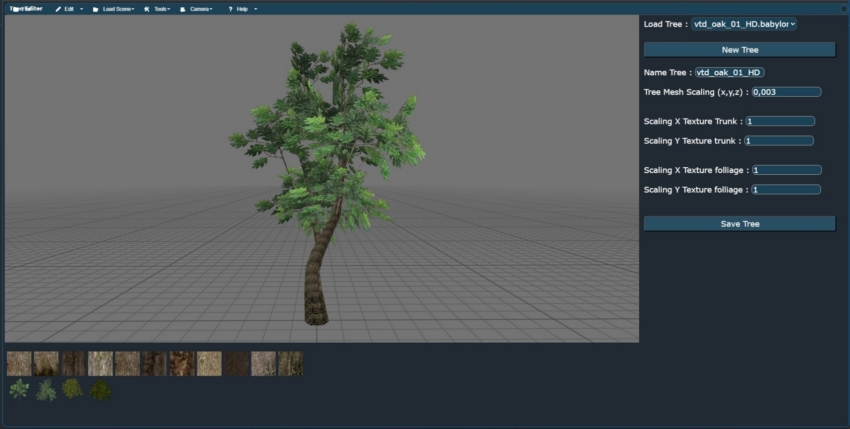The height and width of the screenshot is (429, 850).
Task: Open the Tools menu
Action: pyautogui.click(x=161, y=9)
